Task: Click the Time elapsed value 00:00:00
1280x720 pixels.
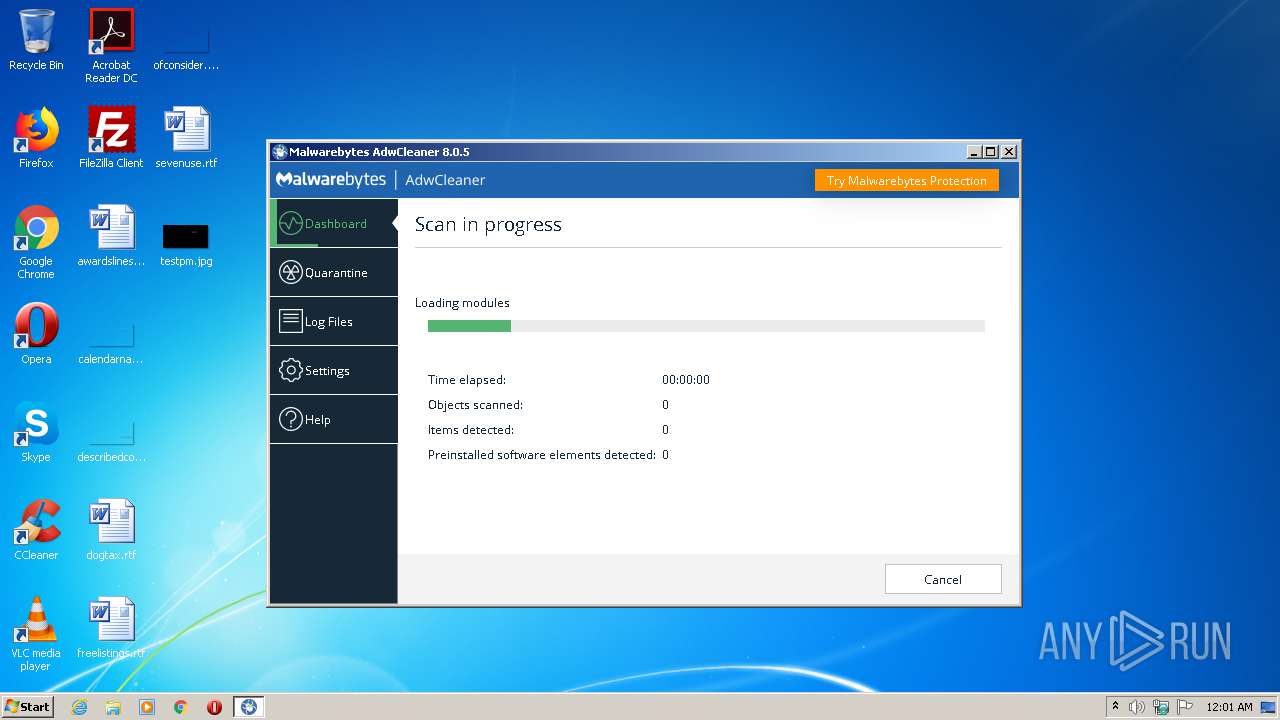Action: click(x=686, y=380)
